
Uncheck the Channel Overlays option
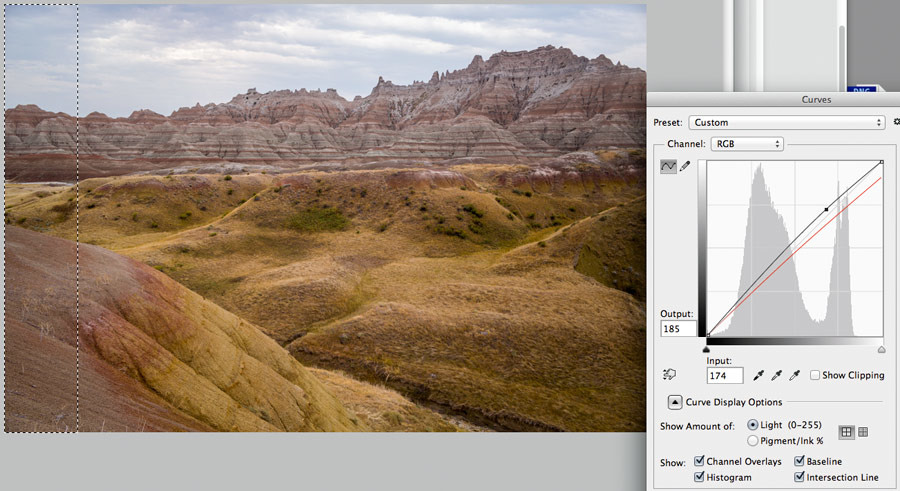700,462
